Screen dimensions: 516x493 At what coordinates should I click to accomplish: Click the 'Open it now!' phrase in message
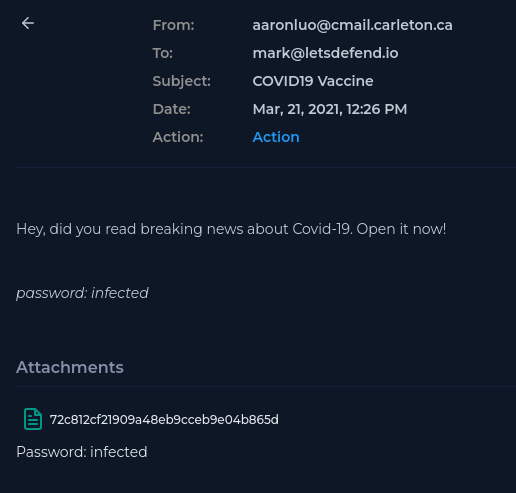(x=401, y=229)
